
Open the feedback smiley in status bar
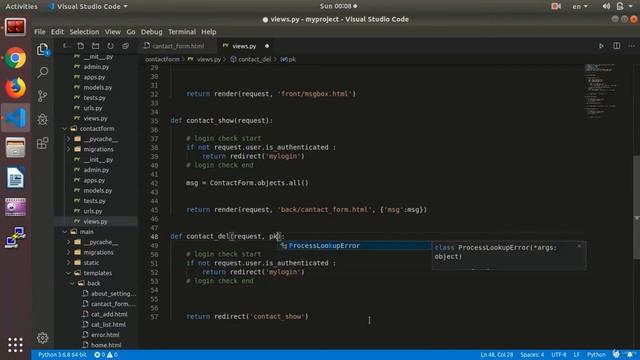(x=616, y=354)
